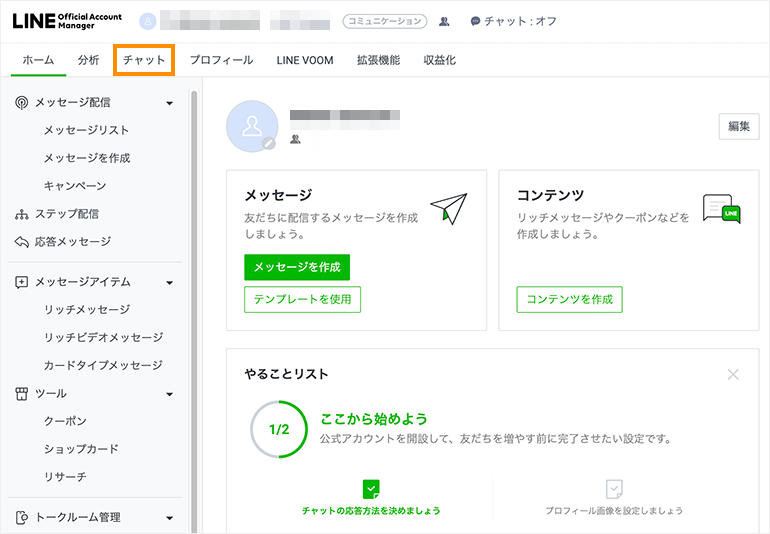This screenshot has height=534, width=770.
Task: Collapse the メッセージアイテム sidebar section
Action: 169,283
